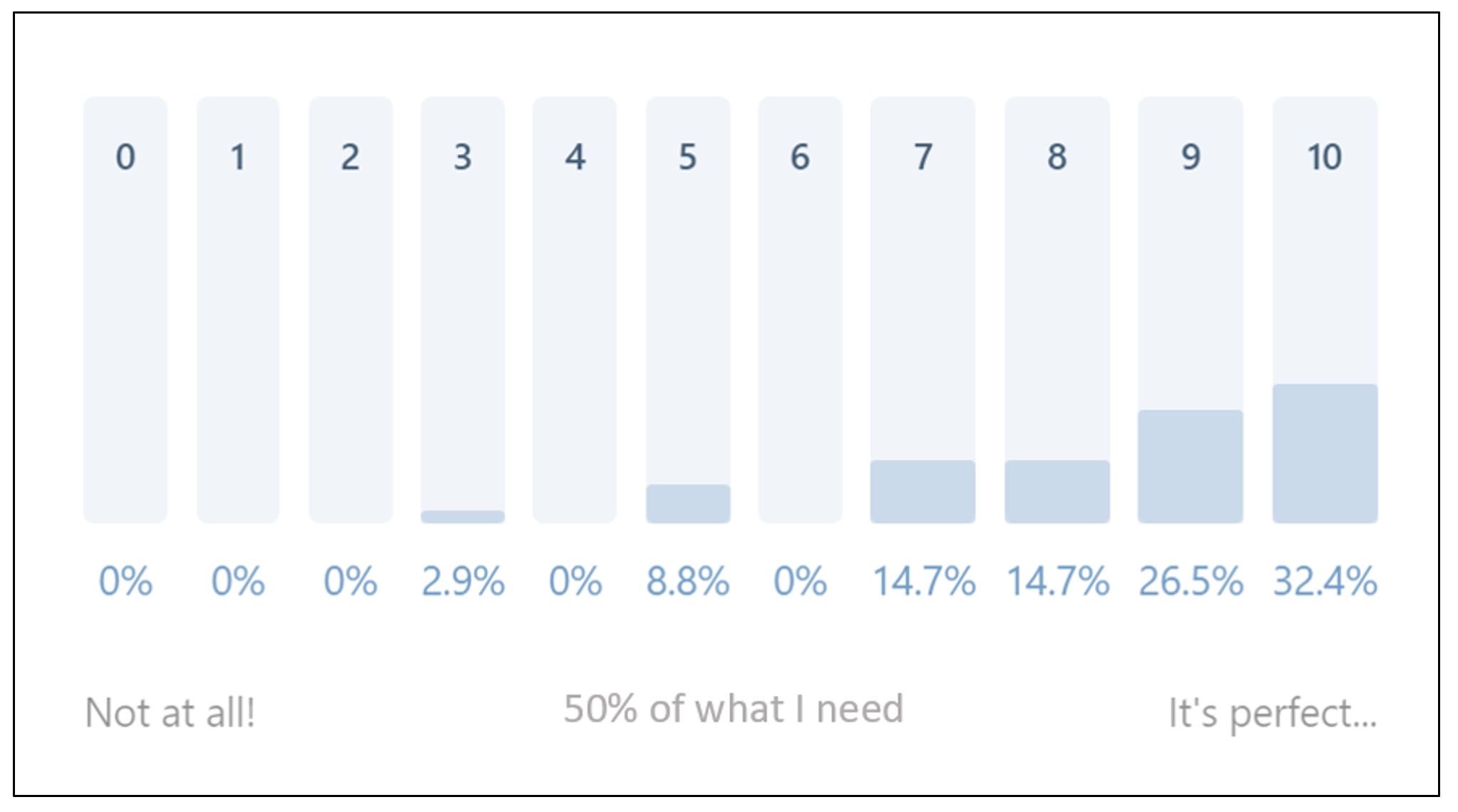1458x812 pixels.
Task: Click the 8.8% result value
Action: [688, 581]
